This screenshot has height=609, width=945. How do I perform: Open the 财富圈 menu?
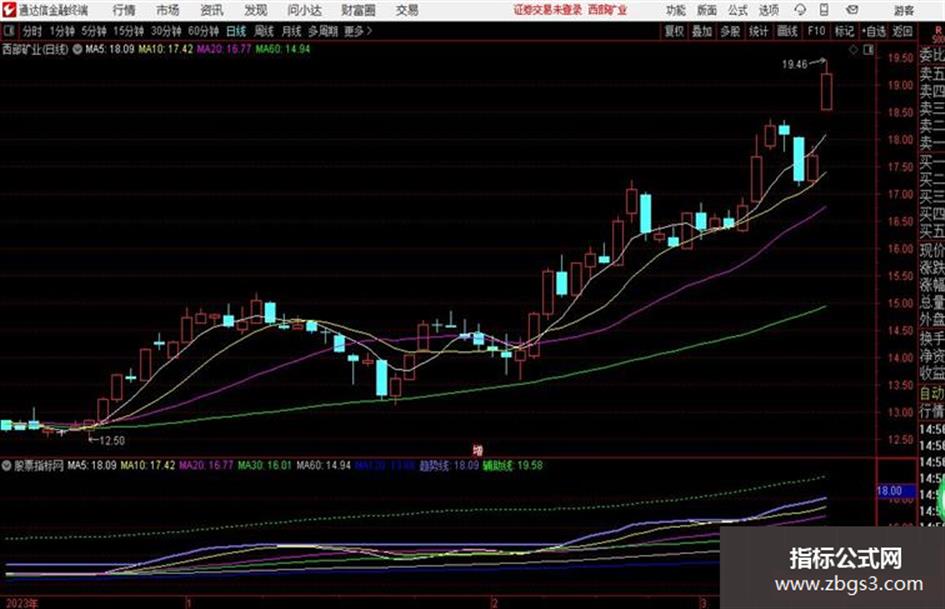click(358, 10)
